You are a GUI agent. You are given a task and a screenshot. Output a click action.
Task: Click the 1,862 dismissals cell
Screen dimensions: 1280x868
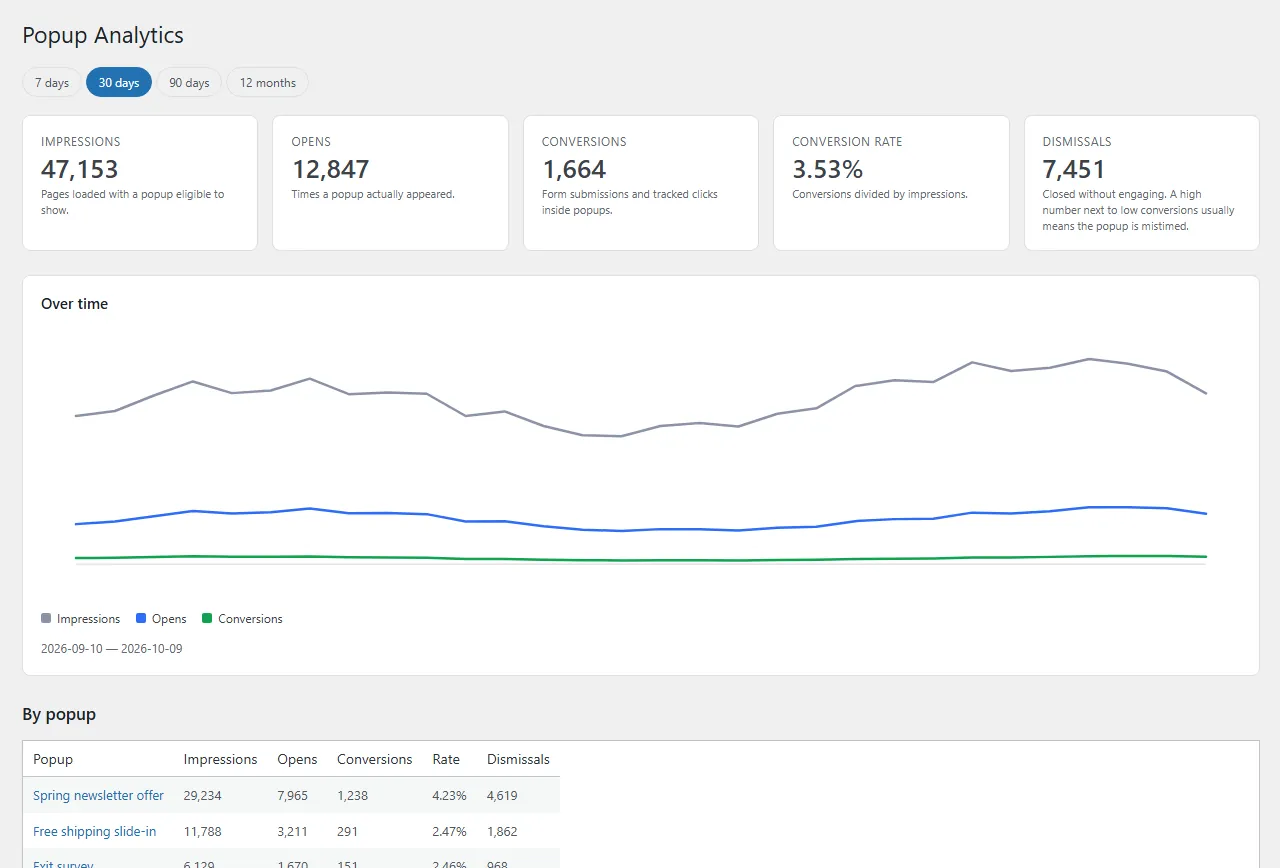[503, 832]
